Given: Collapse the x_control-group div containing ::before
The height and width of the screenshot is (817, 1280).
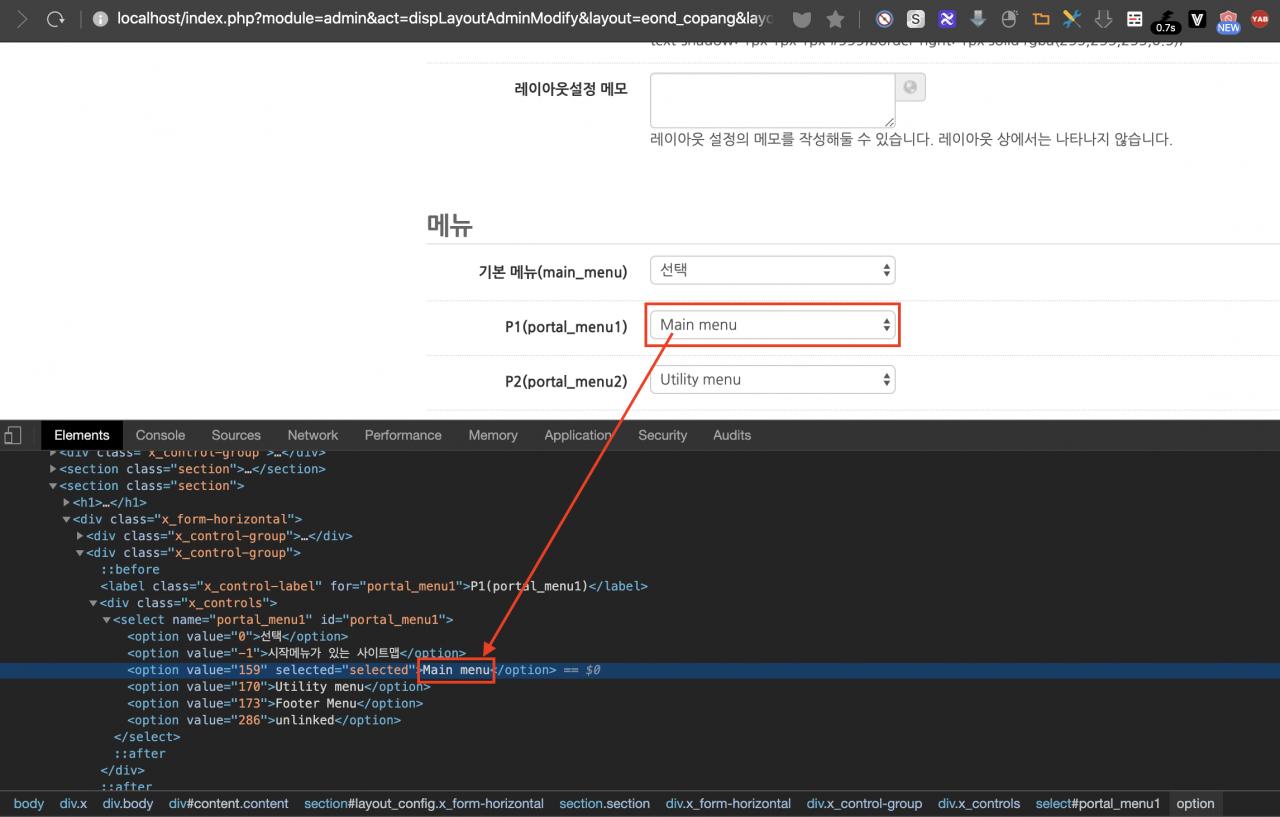Looking at the screenshot, I should [x=80, y=552].
